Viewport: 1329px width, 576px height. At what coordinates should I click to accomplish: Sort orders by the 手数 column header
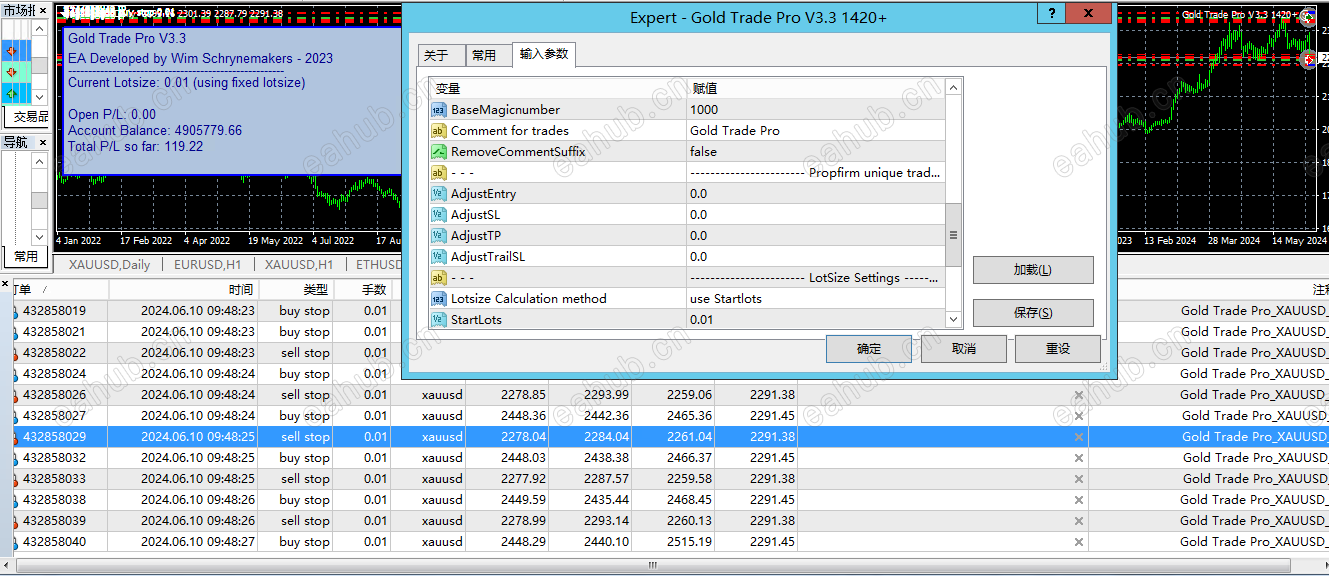point(362,289)
